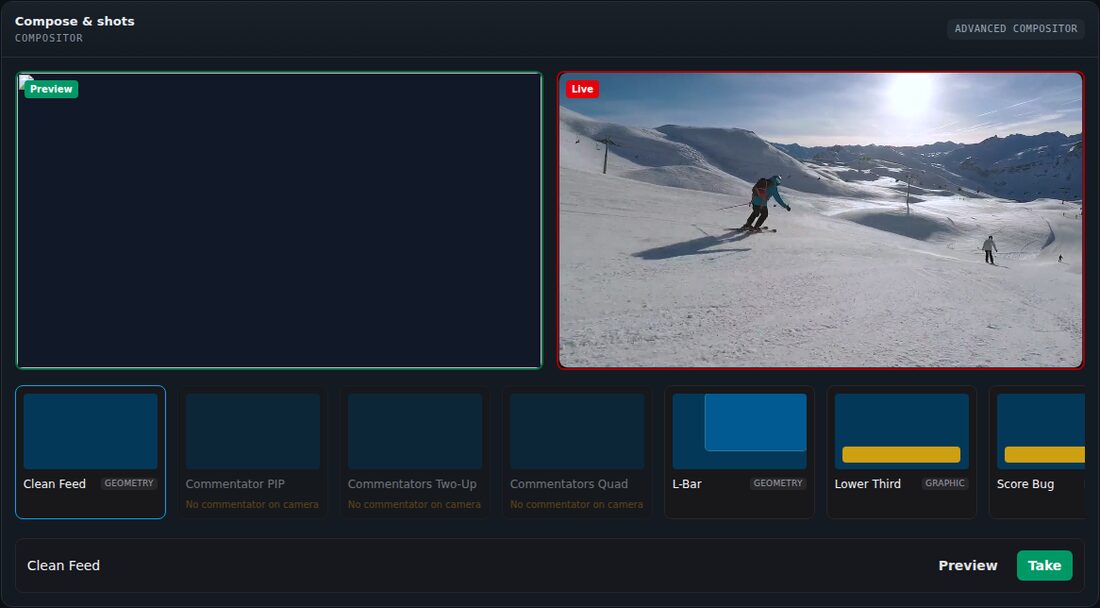Open the Advanced Compositor badge
The image size is (1100, 608).
1015,29
